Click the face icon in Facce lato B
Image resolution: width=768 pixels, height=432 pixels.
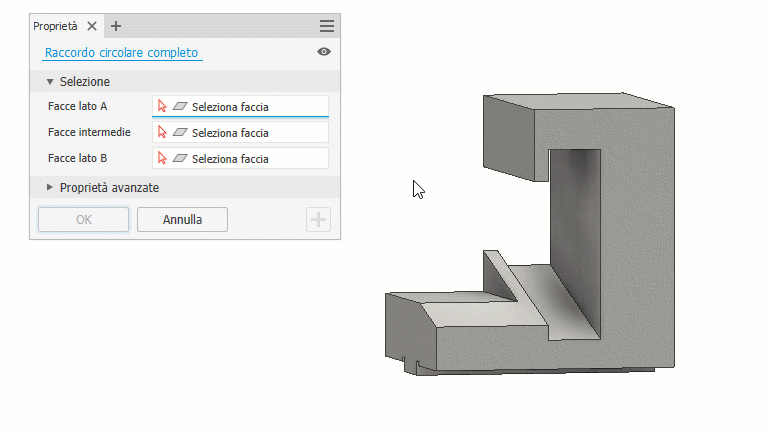click(x=180, y=158)
